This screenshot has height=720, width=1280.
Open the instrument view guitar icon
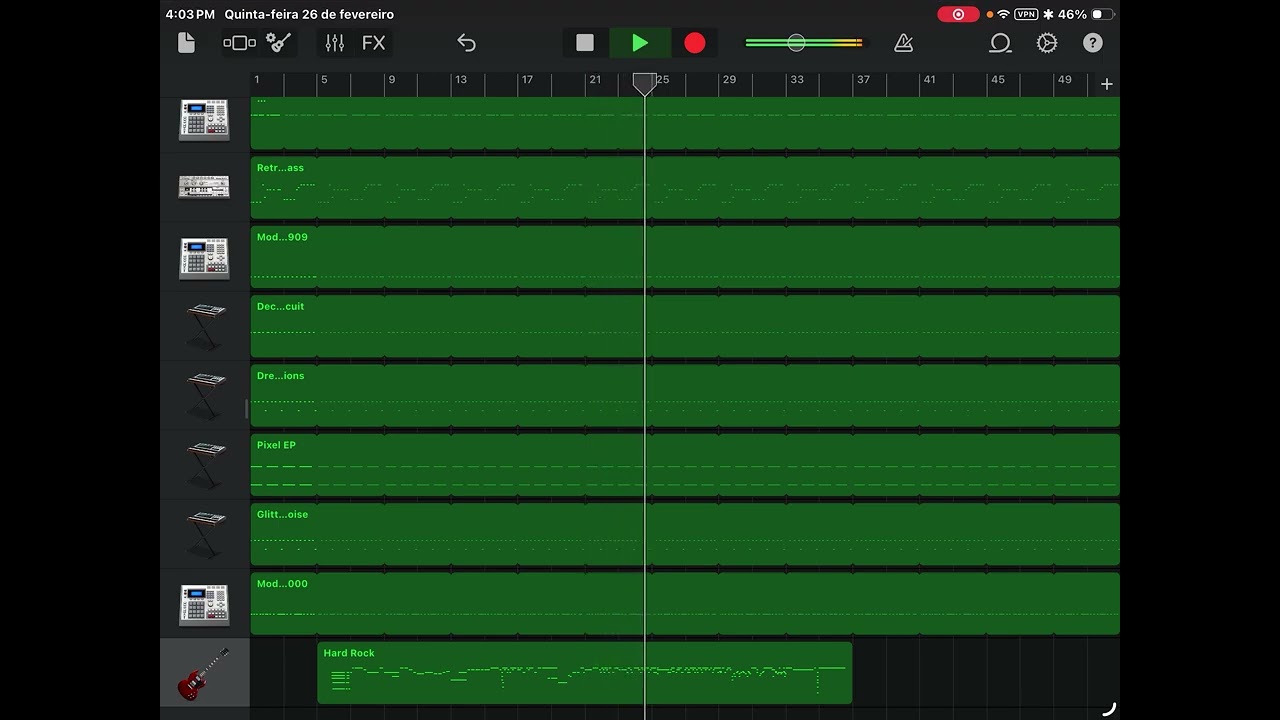click(x=278, y=43)
